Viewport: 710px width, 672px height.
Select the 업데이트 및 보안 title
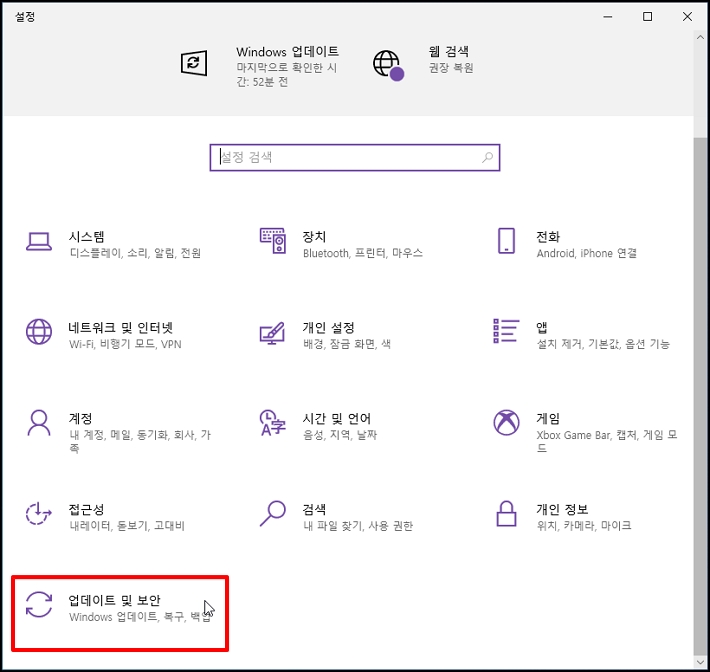[115, 600]
